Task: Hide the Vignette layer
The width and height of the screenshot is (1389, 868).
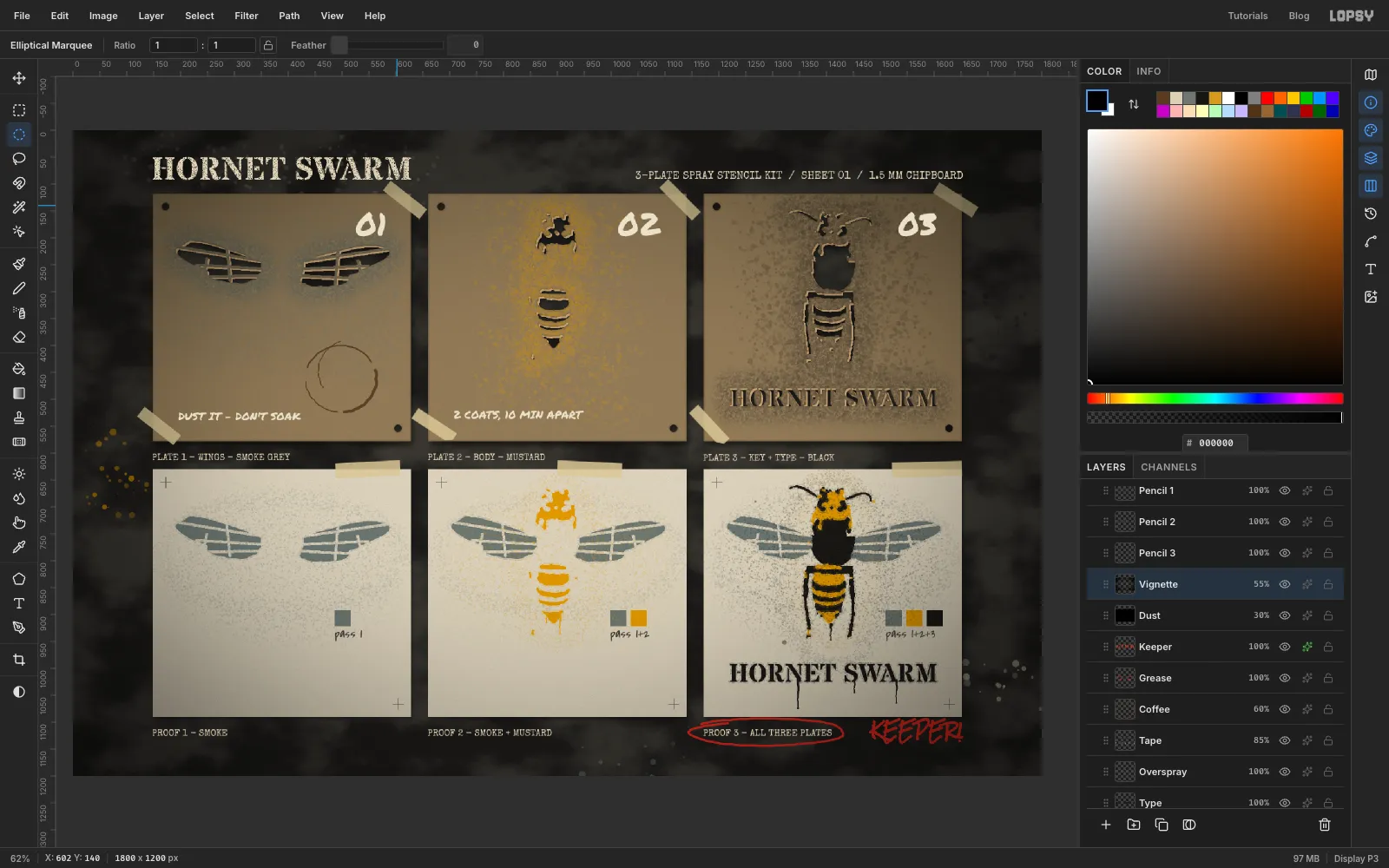Action: click(1285, 584)
